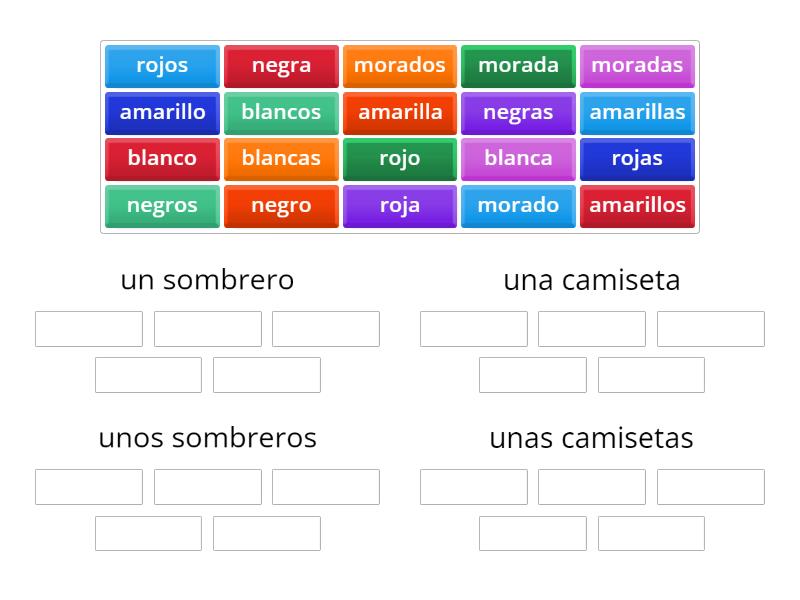Choose first empty slot under 'unas camisetas'
800x600 pixels.
click(474, 487)
